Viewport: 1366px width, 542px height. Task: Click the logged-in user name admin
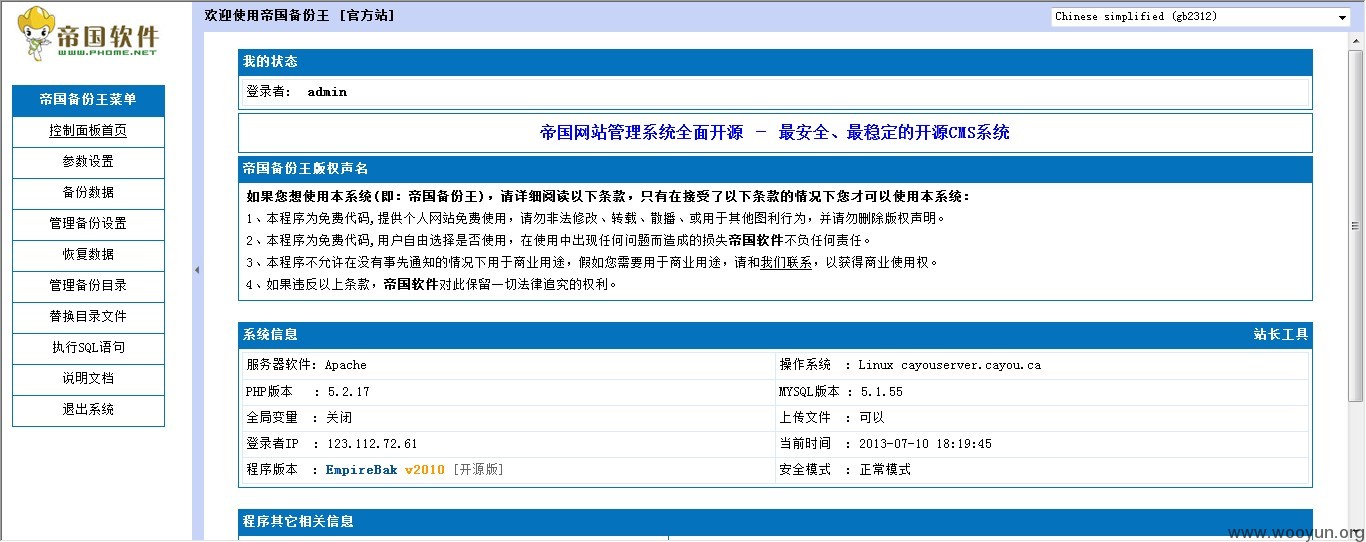click(x=327, y=92)
